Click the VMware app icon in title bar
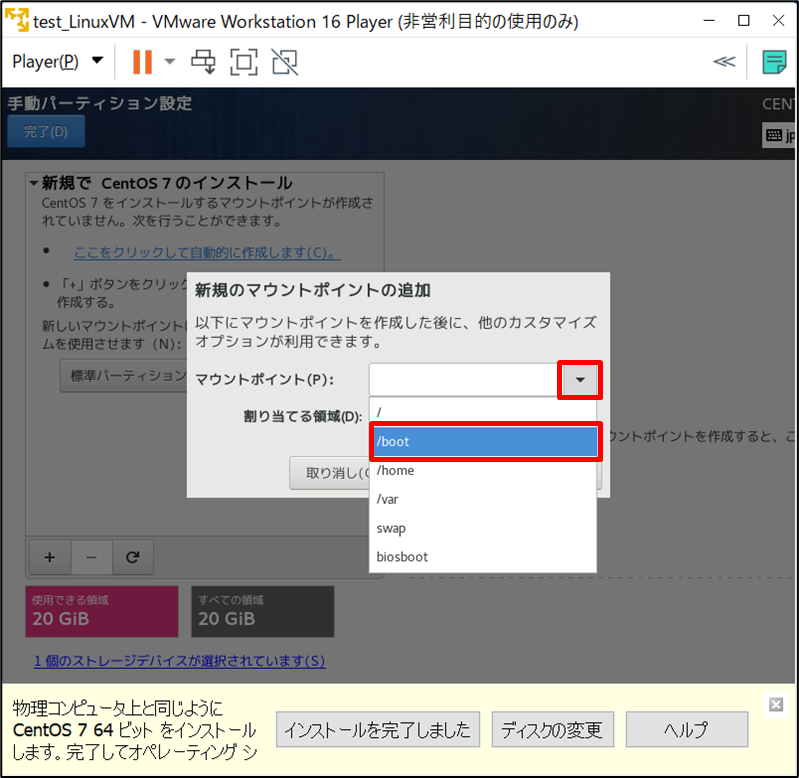The width and height of the screenshot is (799, 778). (17, 20)
